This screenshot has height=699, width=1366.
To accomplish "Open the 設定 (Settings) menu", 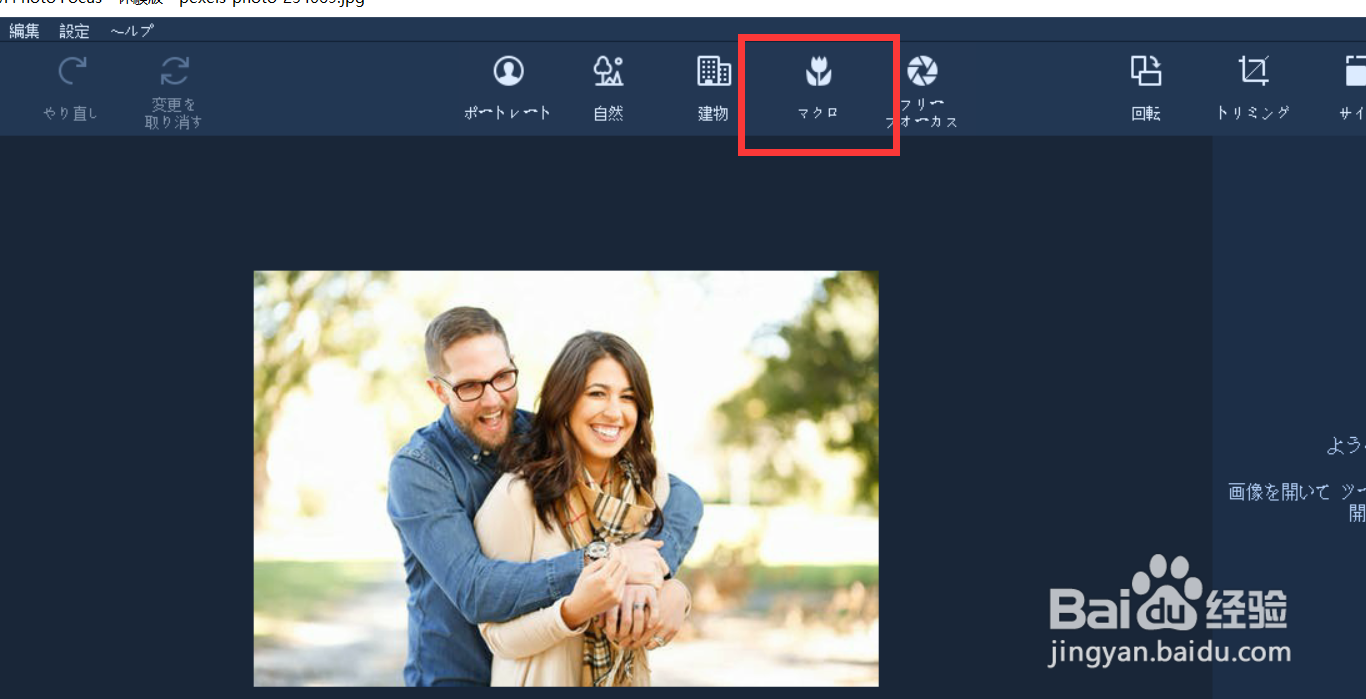I will (x=74, y=31).
